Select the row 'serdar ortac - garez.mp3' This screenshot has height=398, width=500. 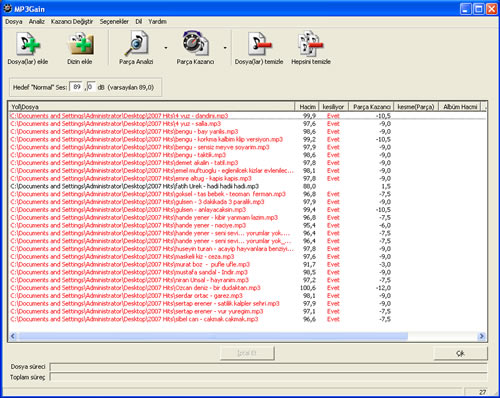[247, 296]
